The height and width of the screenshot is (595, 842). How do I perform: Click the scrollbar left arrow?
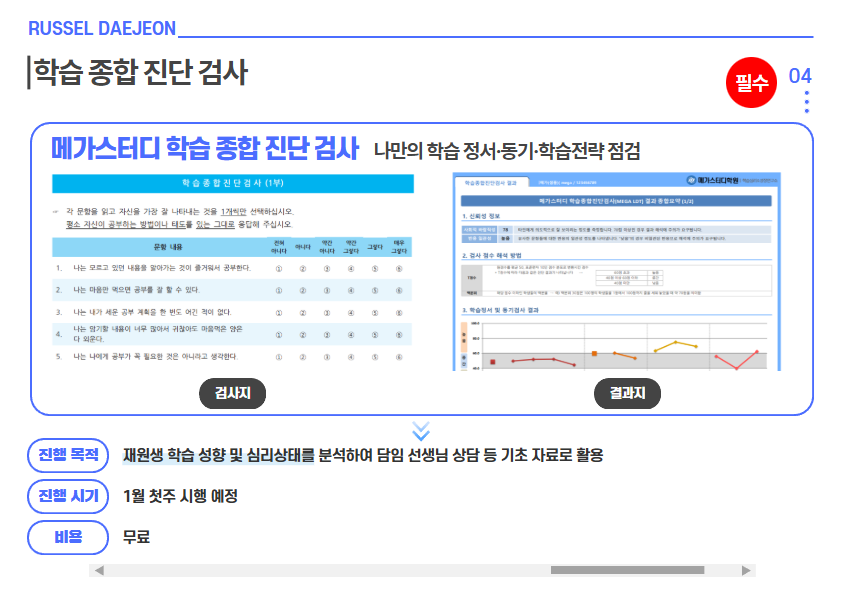pyautogui.click(x=97, y=570)
